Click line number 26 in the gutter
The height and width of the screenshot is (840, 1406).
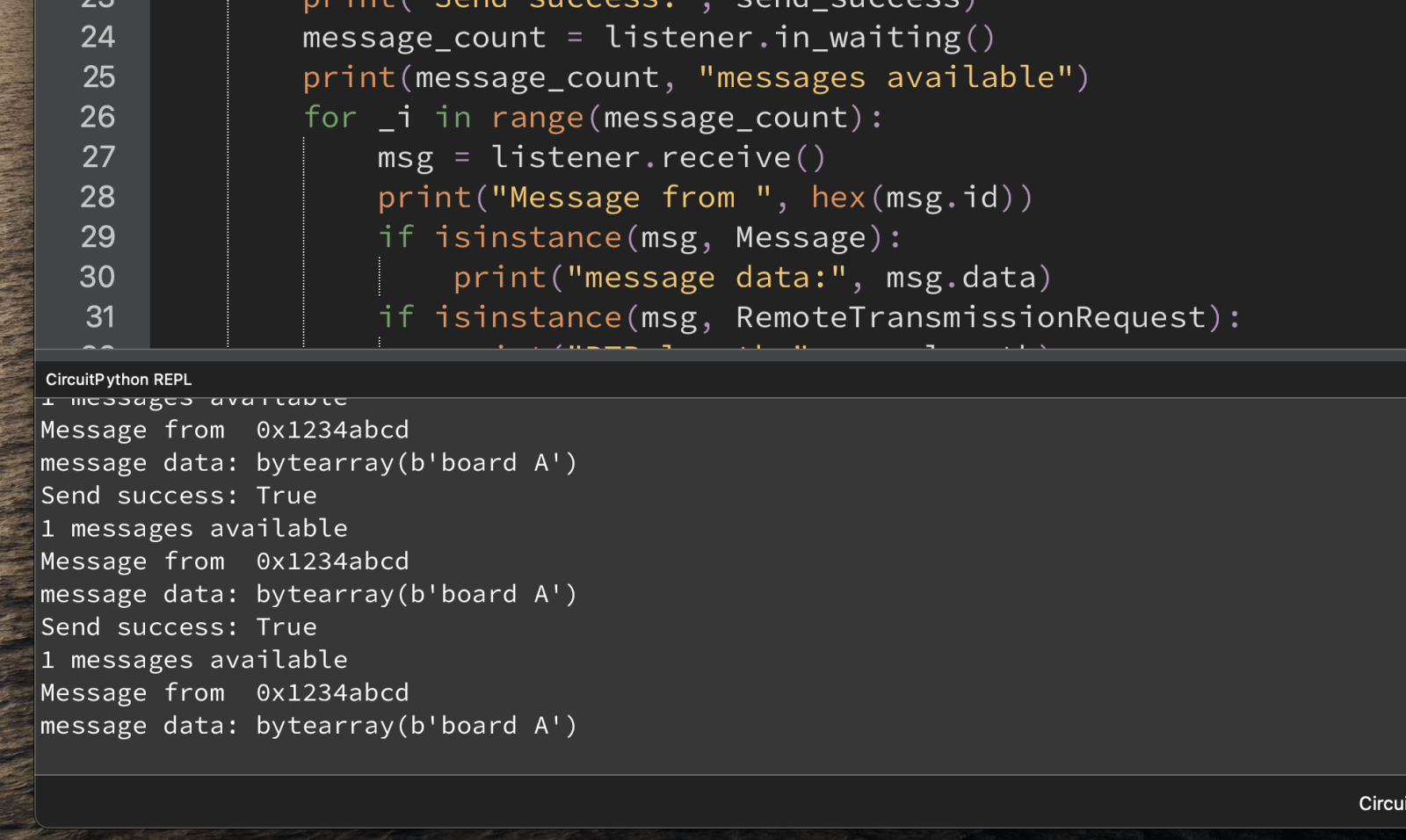click(98, 117)
